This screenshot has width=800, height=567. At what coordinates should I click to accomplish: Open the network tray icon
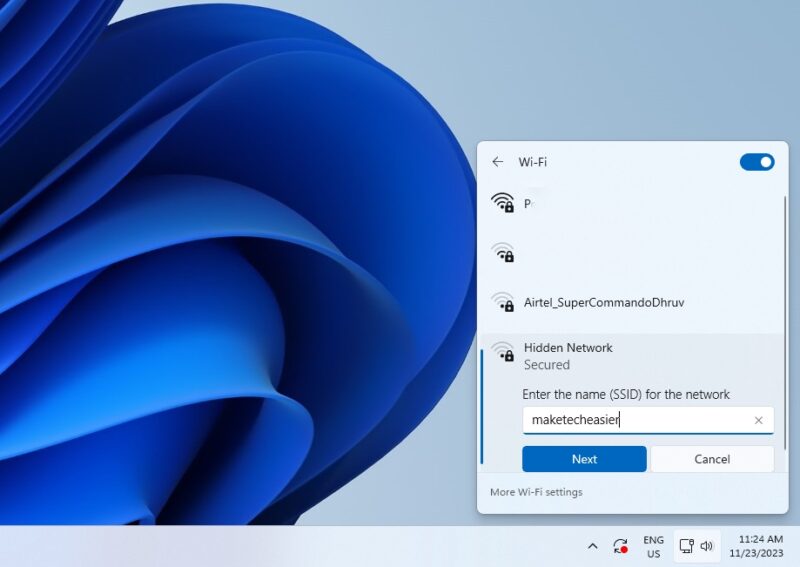686,546
